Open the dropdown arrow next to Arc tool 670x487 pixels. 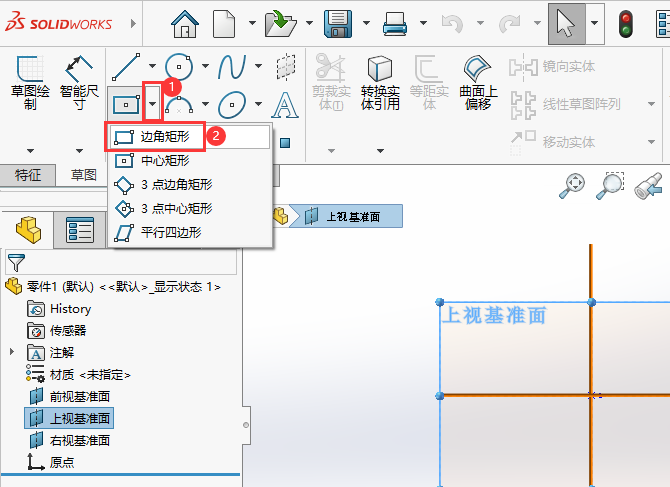coord(206,104)
